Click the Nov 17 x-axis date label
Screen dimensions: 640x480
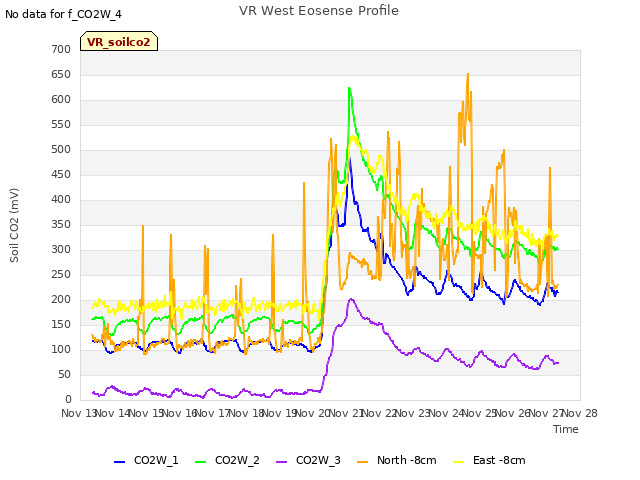213,413
